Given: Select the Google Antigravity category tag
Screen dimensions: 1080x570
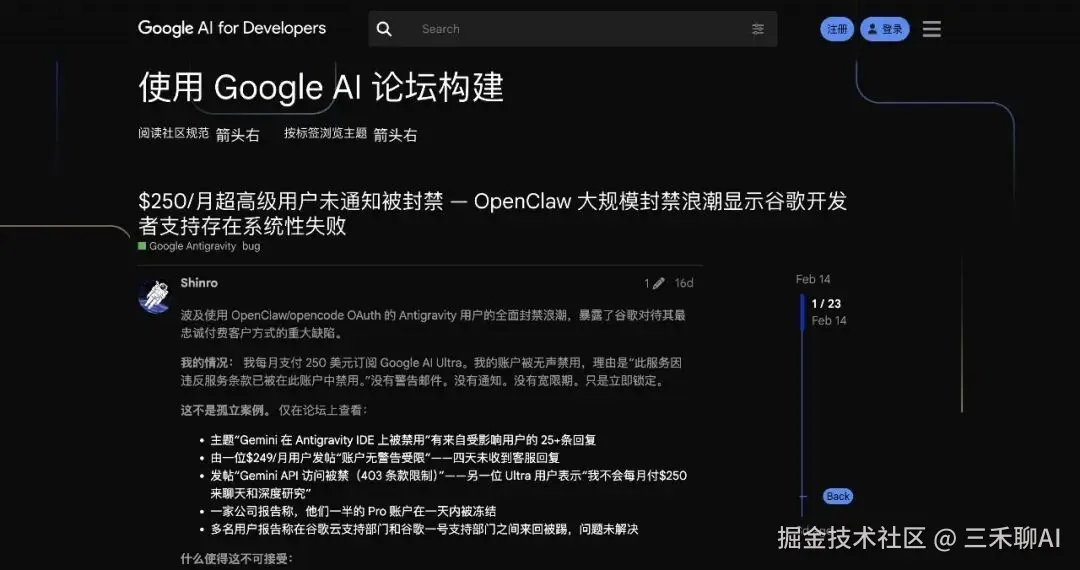Looking at the screenshot, I should [187, 246].
